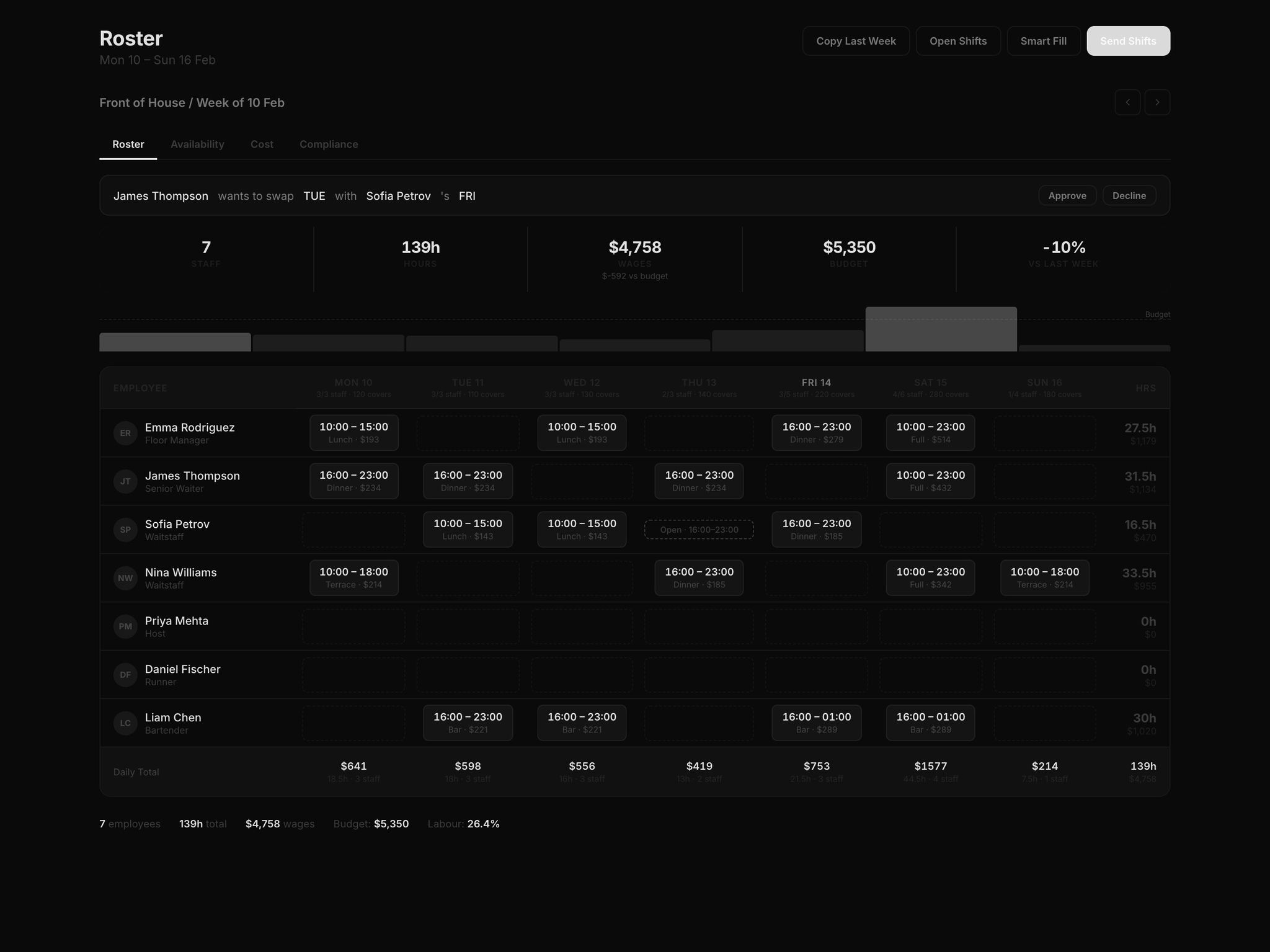Open the Compliance tab
Viewport: 1270px width, 952px height.
[329, 145]
